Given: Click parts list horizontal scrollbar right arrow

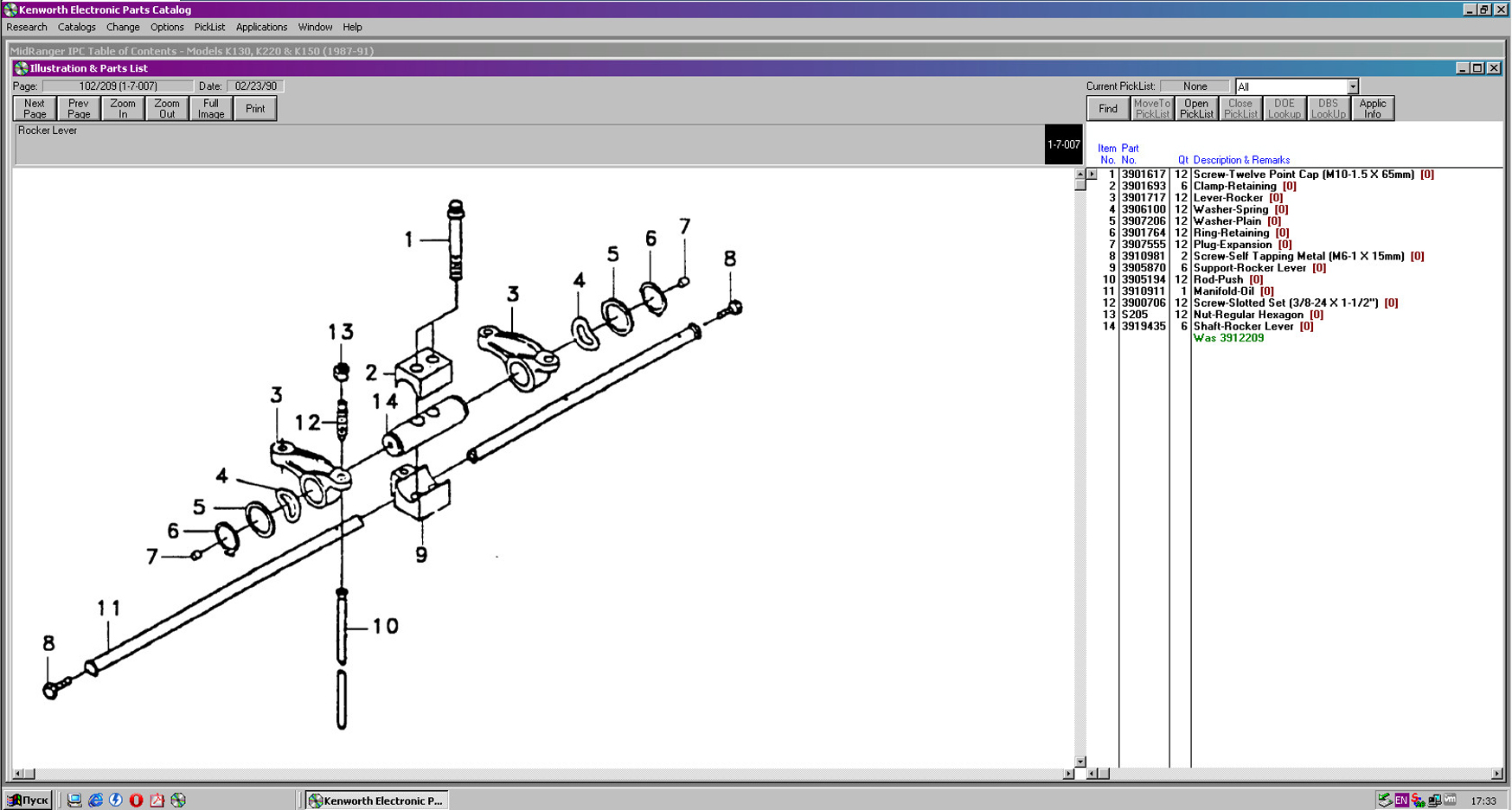Looking at the screenshot, I should [1496, 774].
